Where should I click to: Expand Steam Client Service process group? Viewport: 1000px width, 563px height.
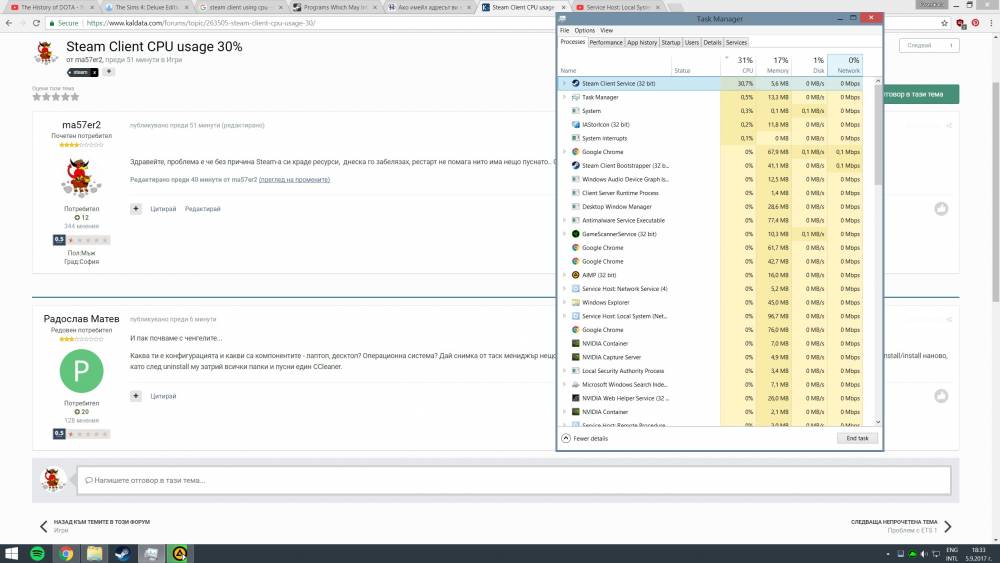[564, 84]
